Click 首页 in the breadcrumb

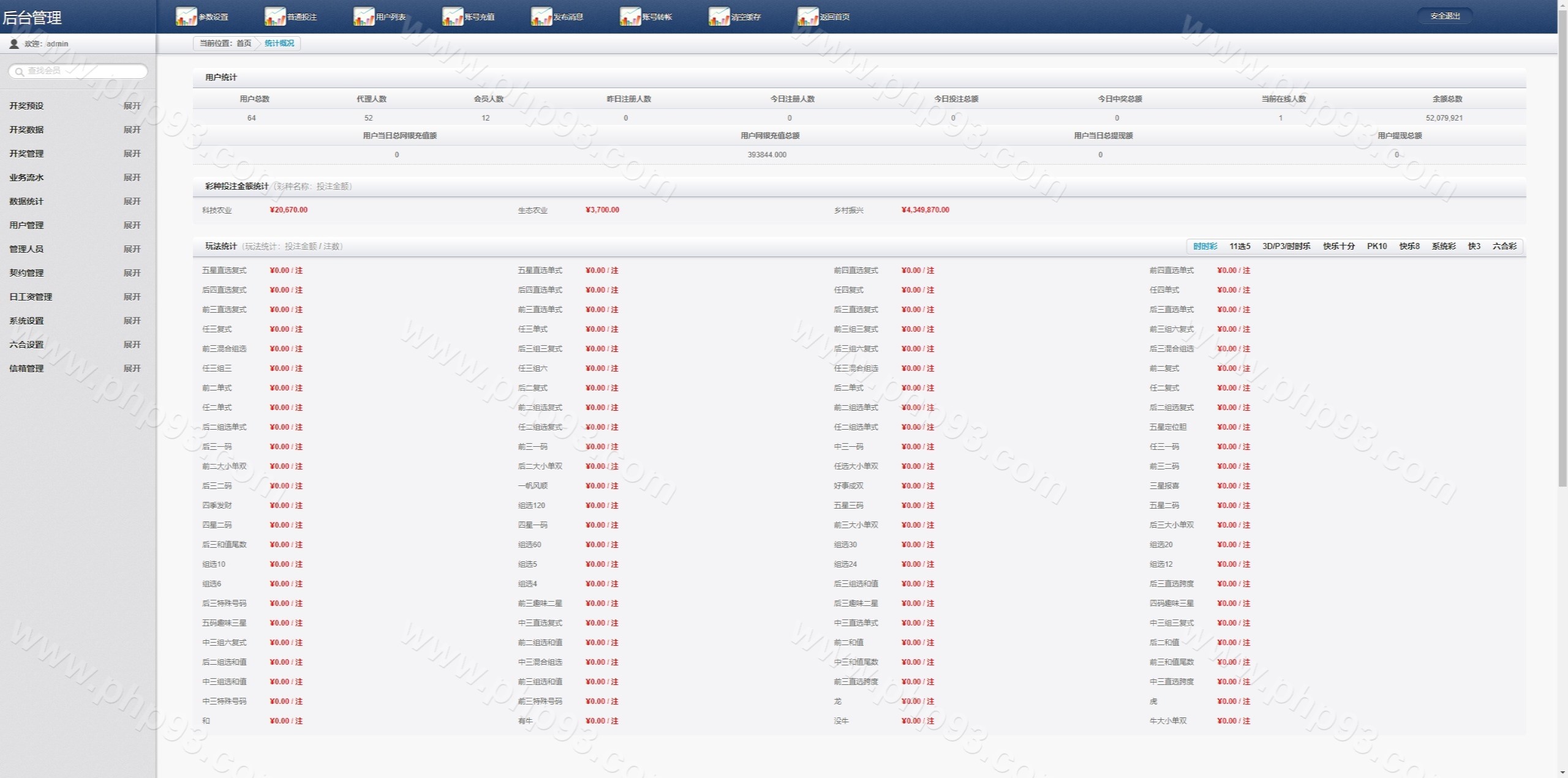click(244, 43)
